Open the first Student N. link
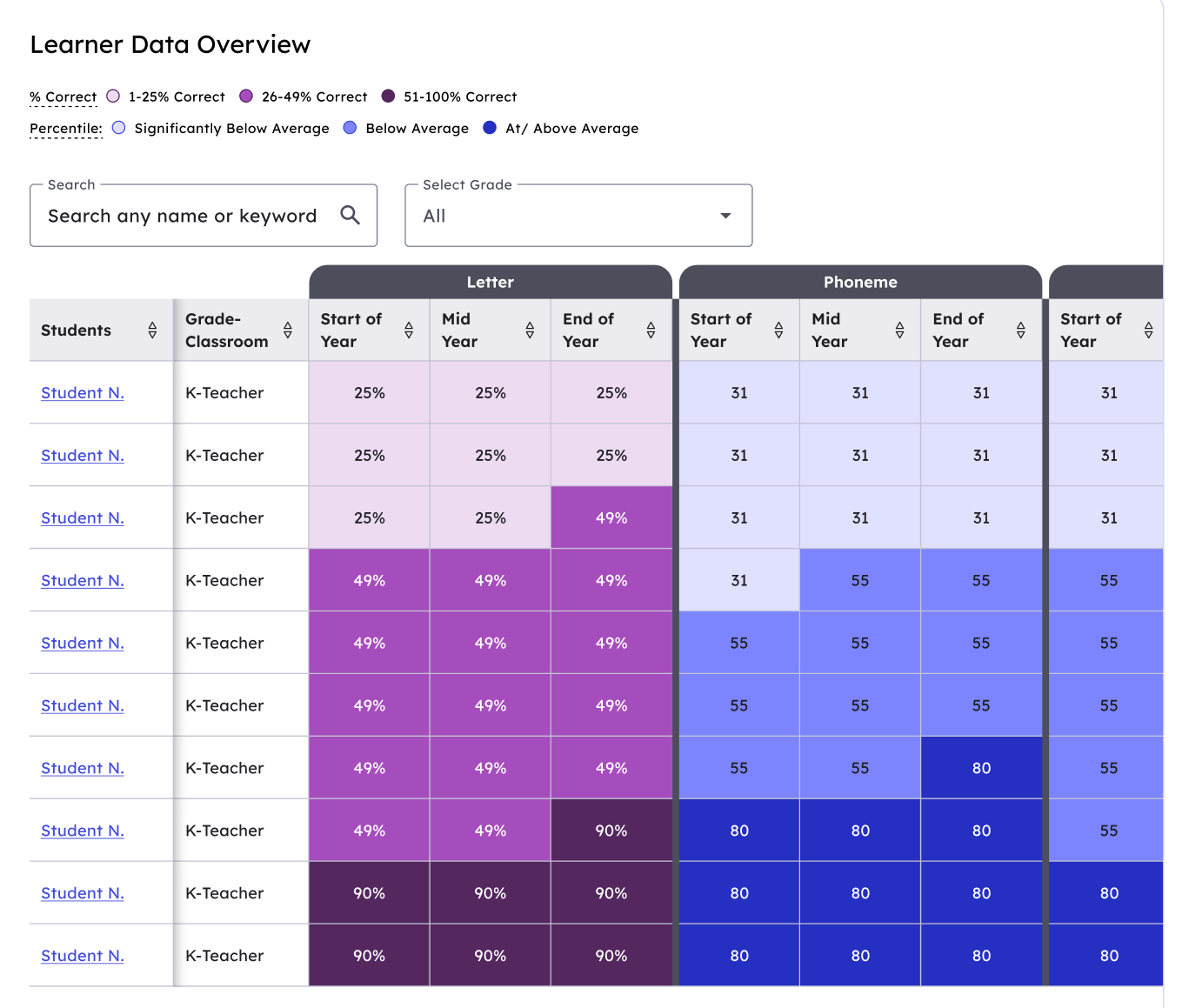The height and width of the screenshot is (1008, 1182). 83,393
